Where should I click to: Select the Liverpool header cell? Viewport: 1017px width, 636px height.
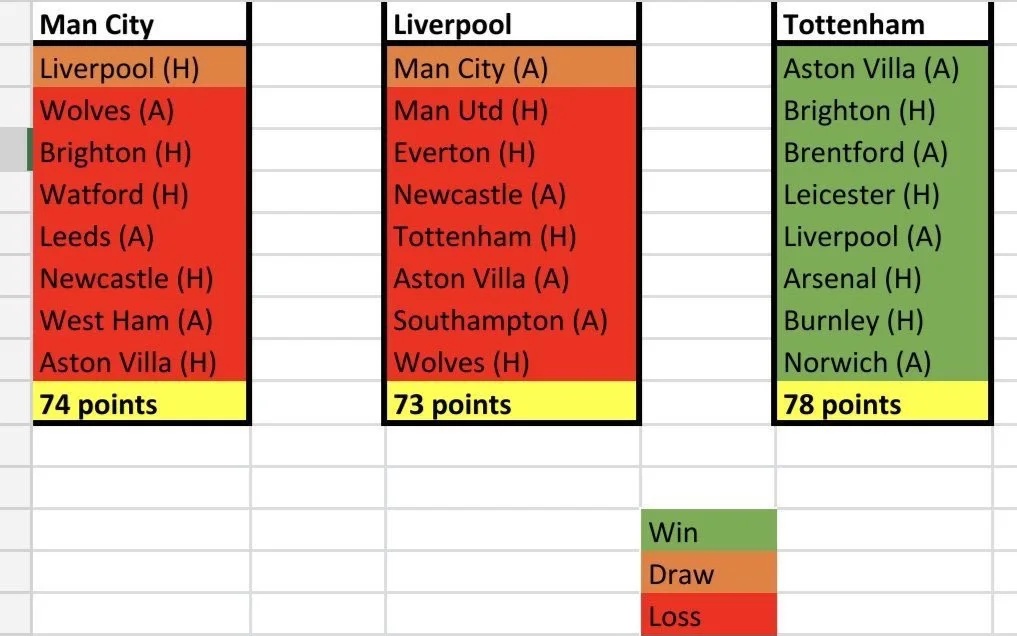(x=512, y=25)
